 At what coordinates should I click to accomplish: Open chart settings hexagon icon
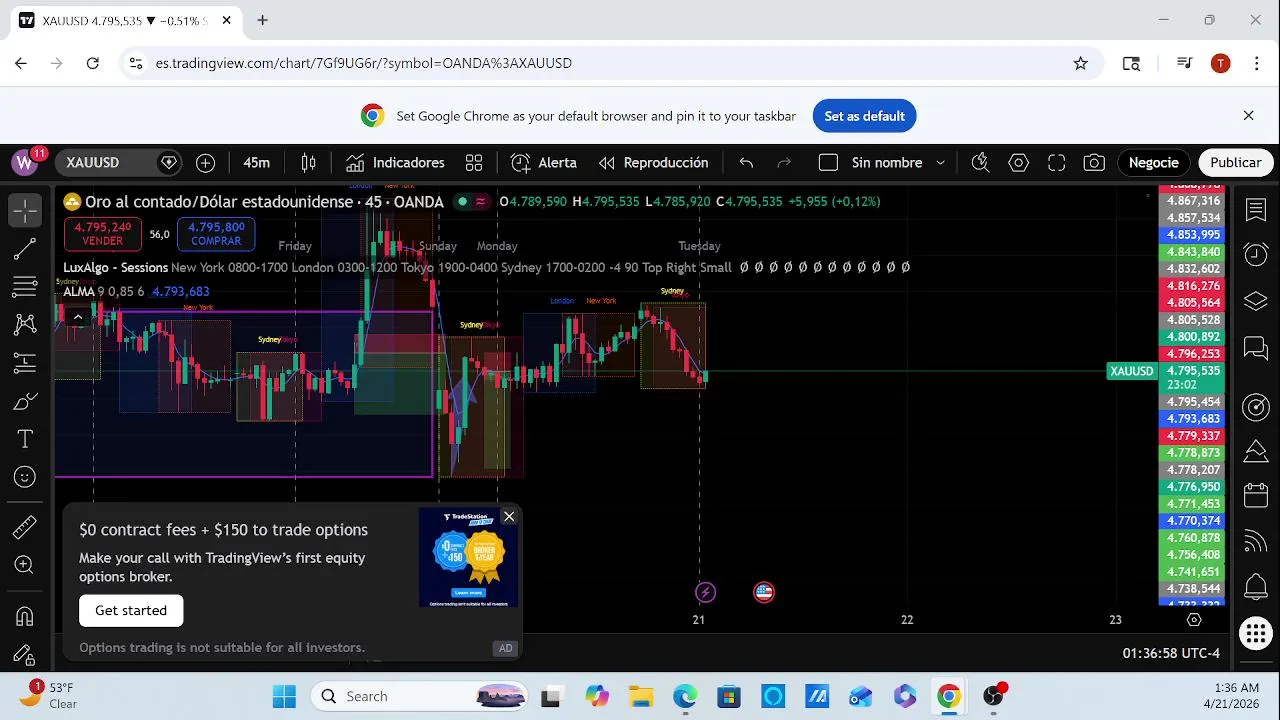1018,162
